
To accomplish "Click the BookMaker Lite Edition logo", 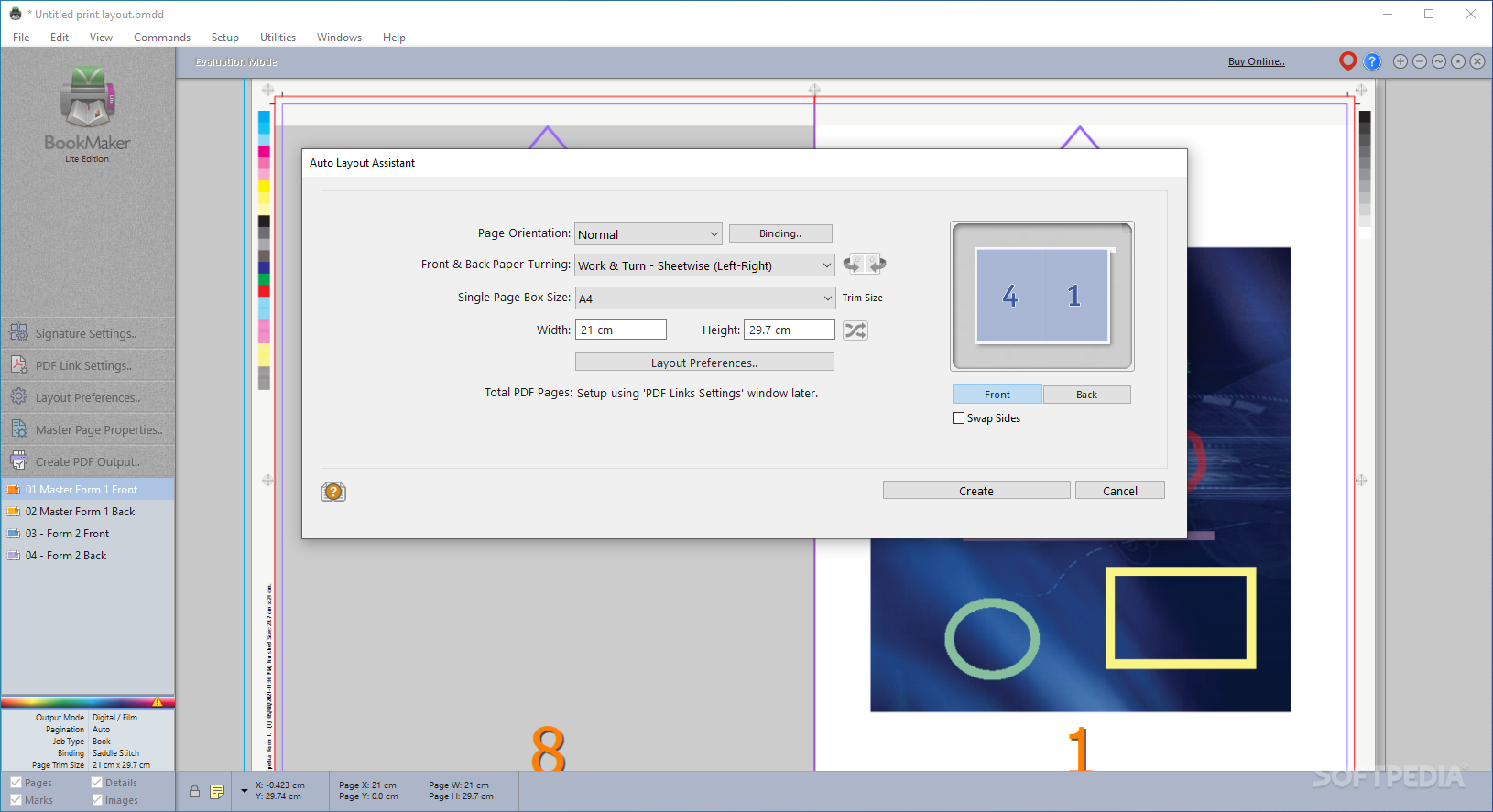I will pyautogui.click(x=88, y=114).
